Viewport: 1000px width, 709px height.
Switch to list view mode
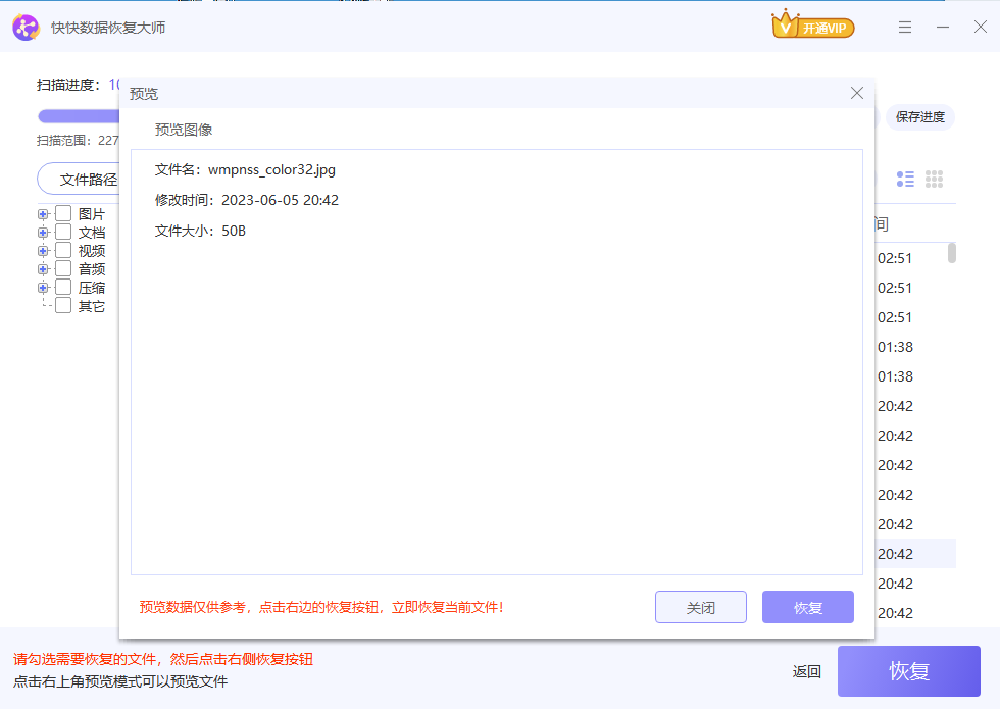point(905,179)
